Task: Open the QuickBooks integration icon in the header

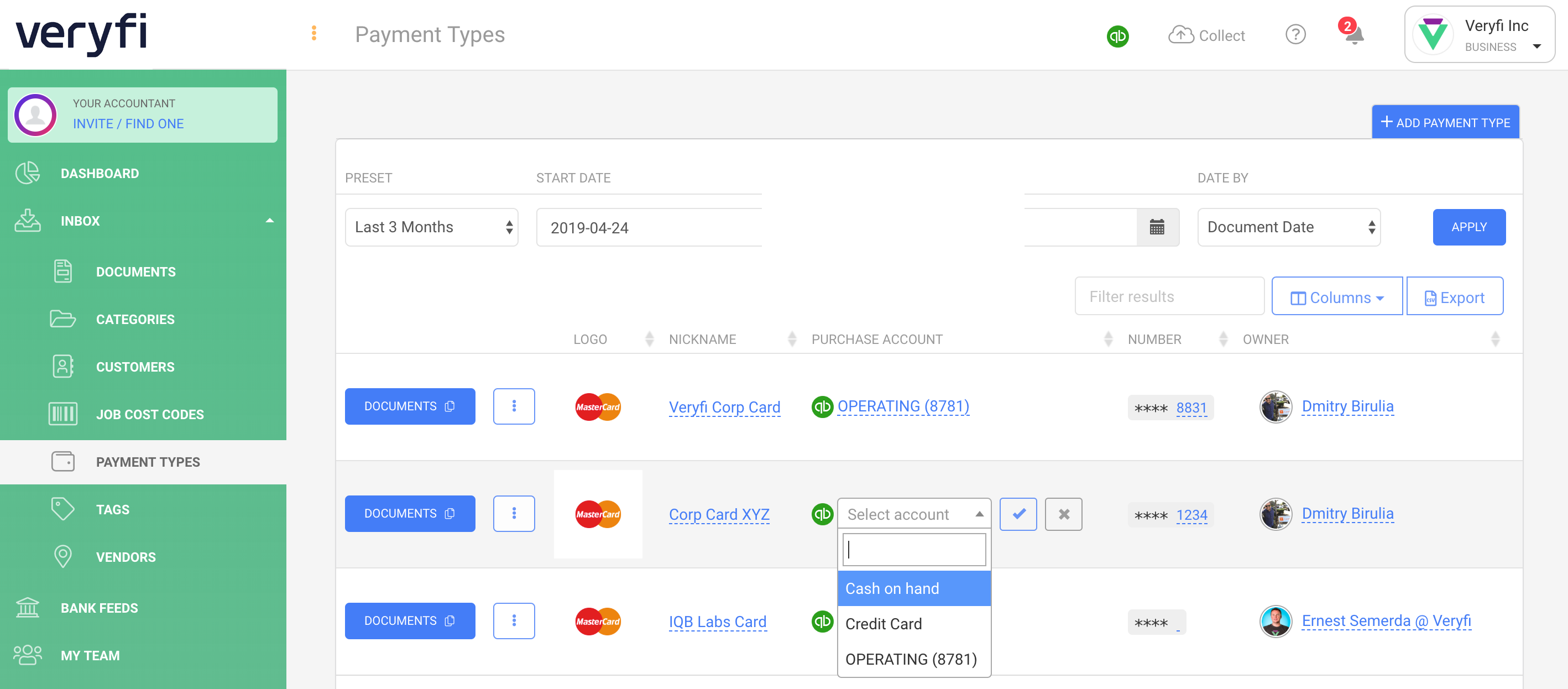Action: (1117, 36)
